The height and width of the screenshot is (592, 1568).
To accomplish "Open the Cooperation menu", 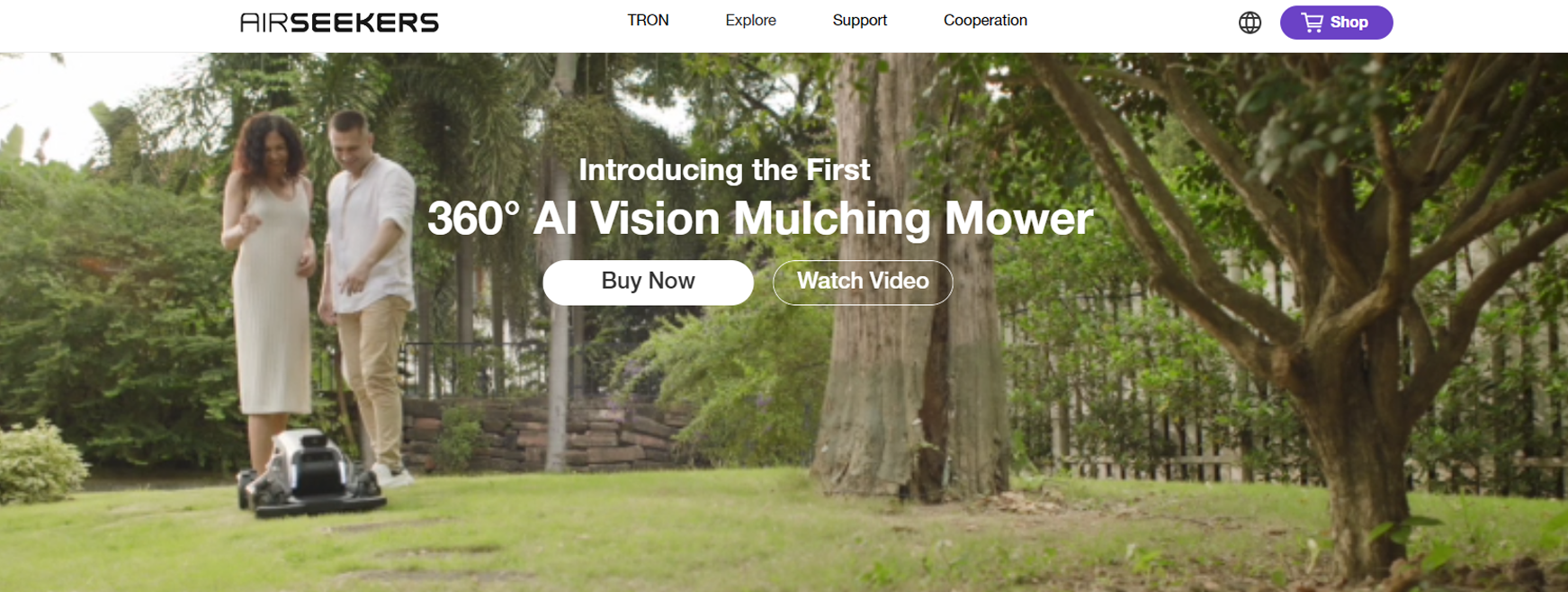I will point(985,21).
